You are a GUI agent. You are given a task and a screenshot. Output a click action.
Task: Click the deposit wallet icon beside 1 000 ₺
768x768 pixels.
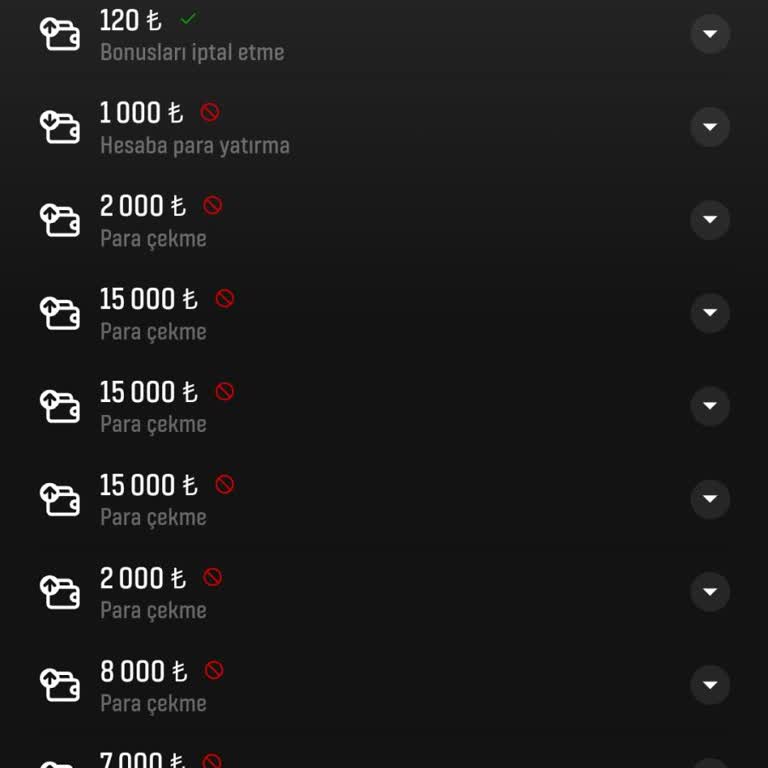59,127
